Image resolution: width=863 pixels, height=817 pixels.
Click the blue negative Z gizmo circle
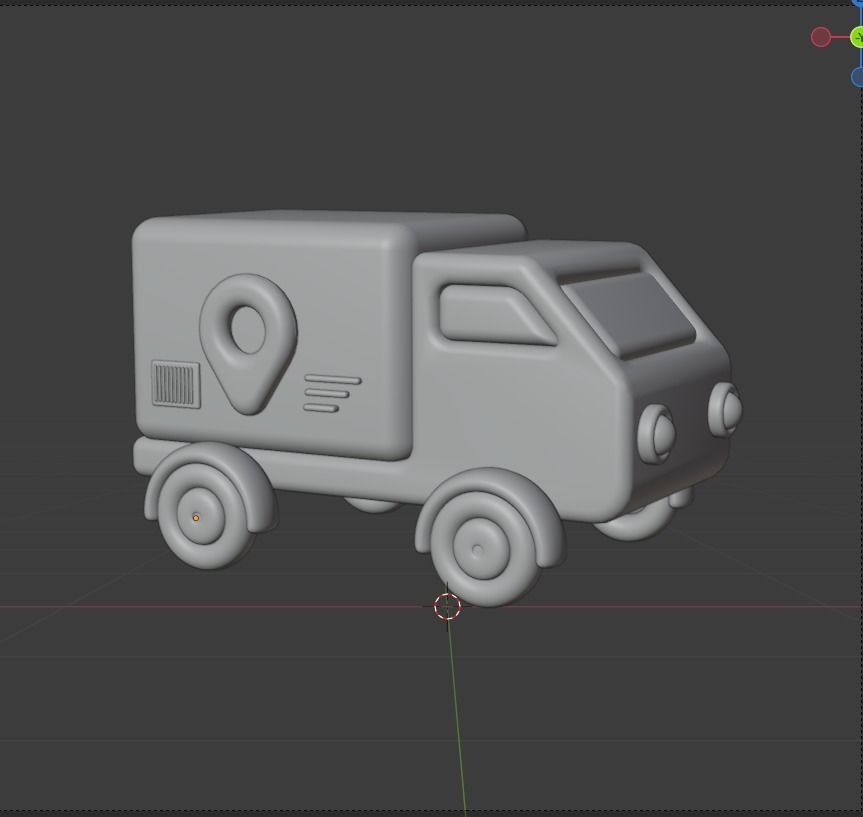point(857,77)
